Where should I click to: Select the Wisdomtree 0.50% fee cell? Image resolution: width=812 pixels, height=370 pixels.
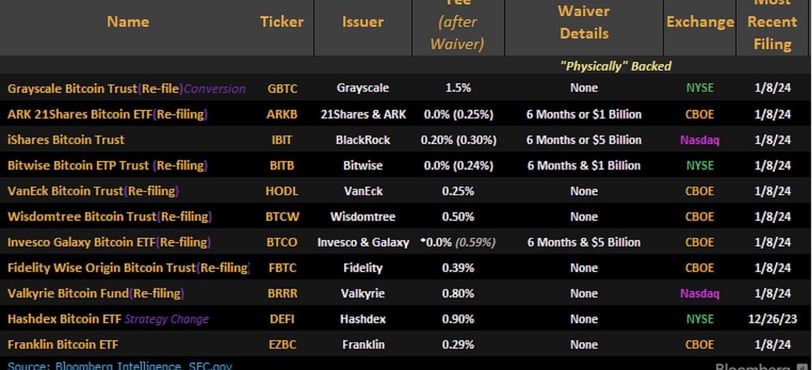click(x=458, y=217)
